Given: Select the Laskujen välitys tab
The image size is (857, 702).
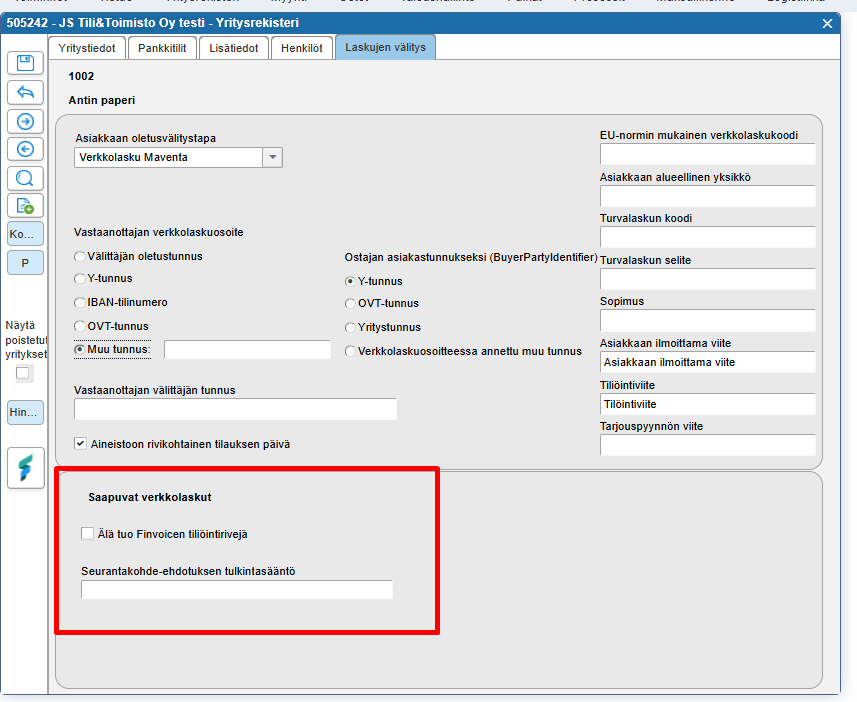Looking at the screenshot, I should 385,47.
